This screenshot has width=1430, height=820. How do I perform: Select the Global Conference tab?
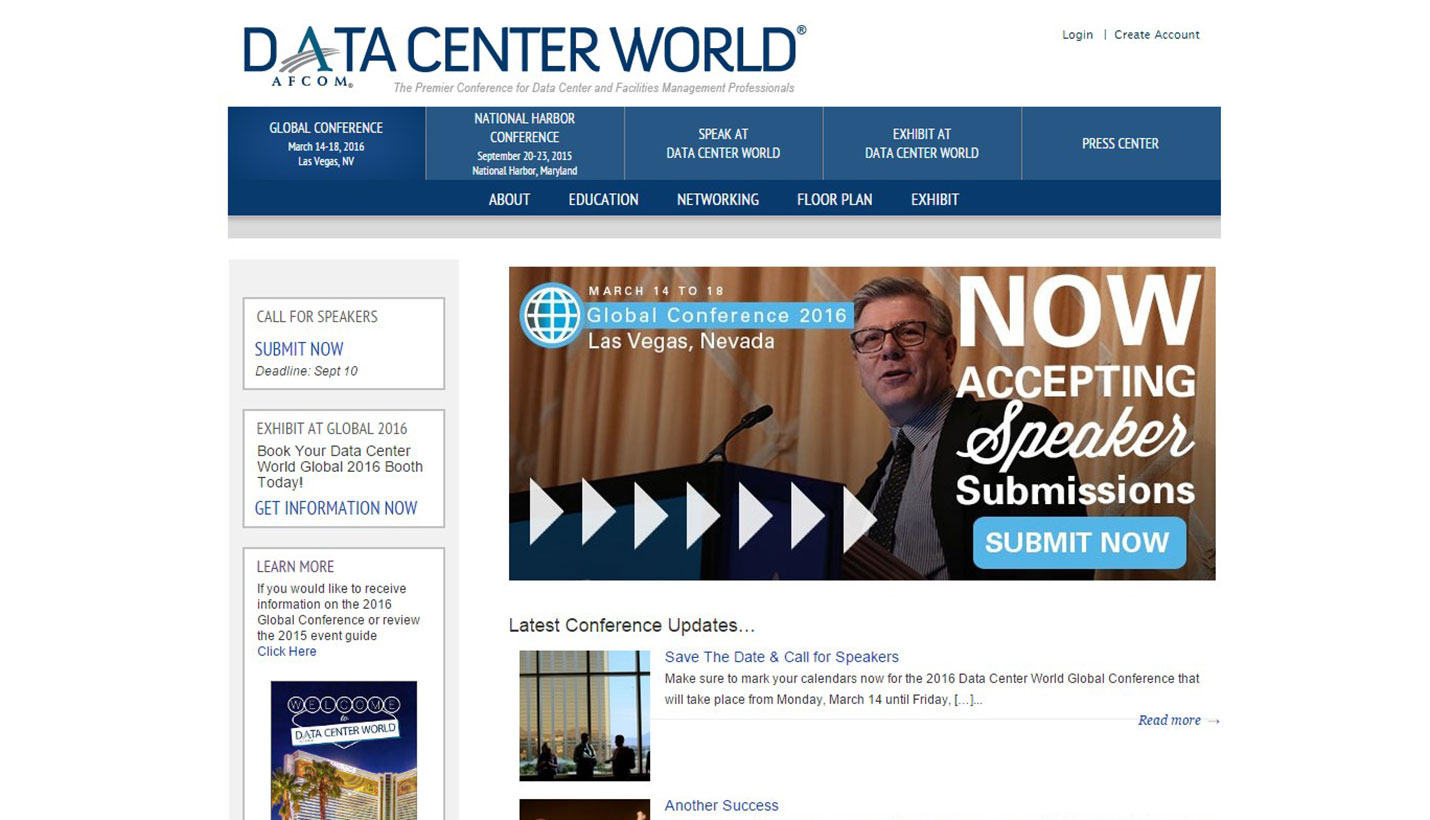[x=326, y=143]
